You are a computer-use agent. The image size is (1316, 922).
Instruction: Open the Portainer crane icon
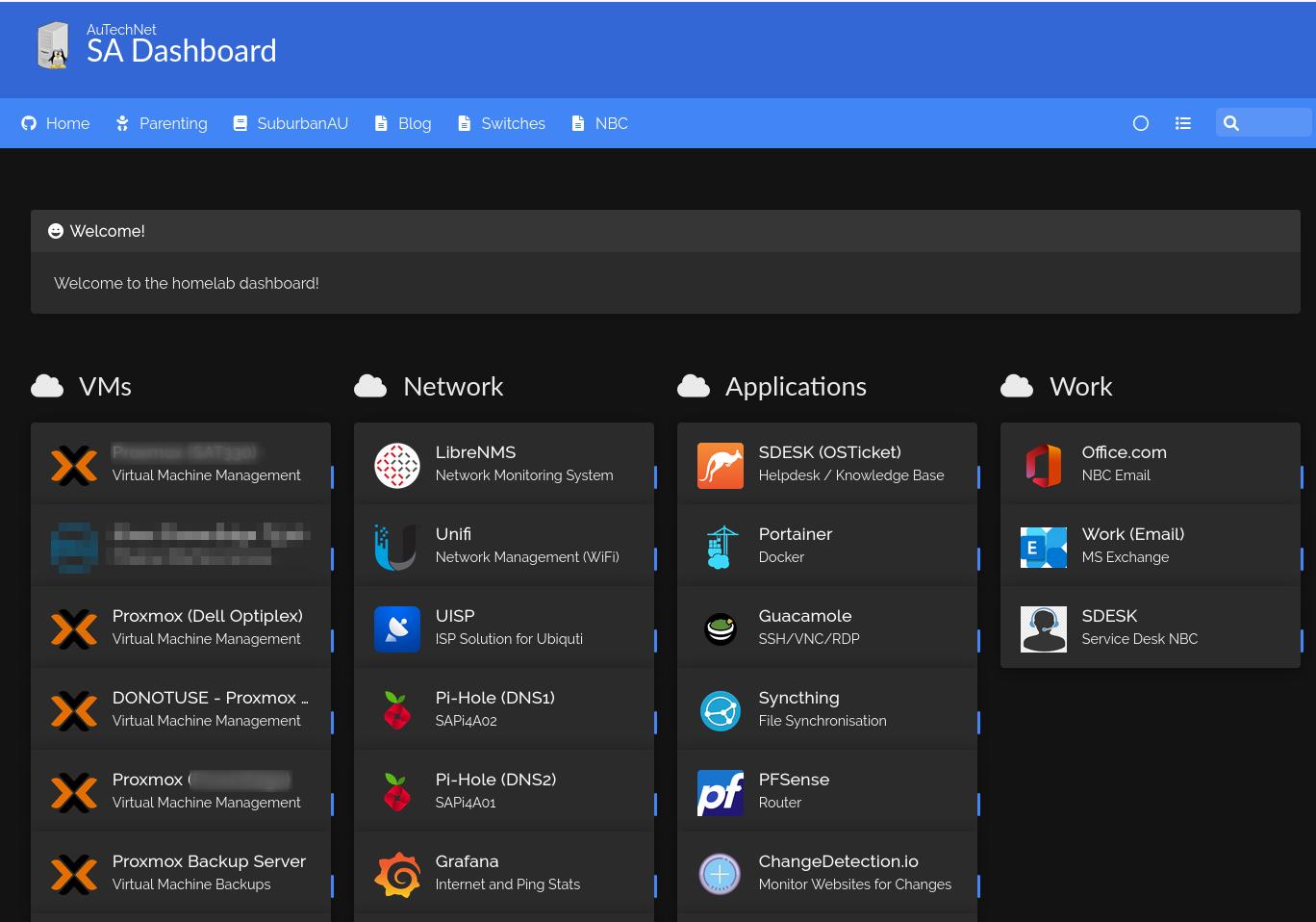[720, 548]
